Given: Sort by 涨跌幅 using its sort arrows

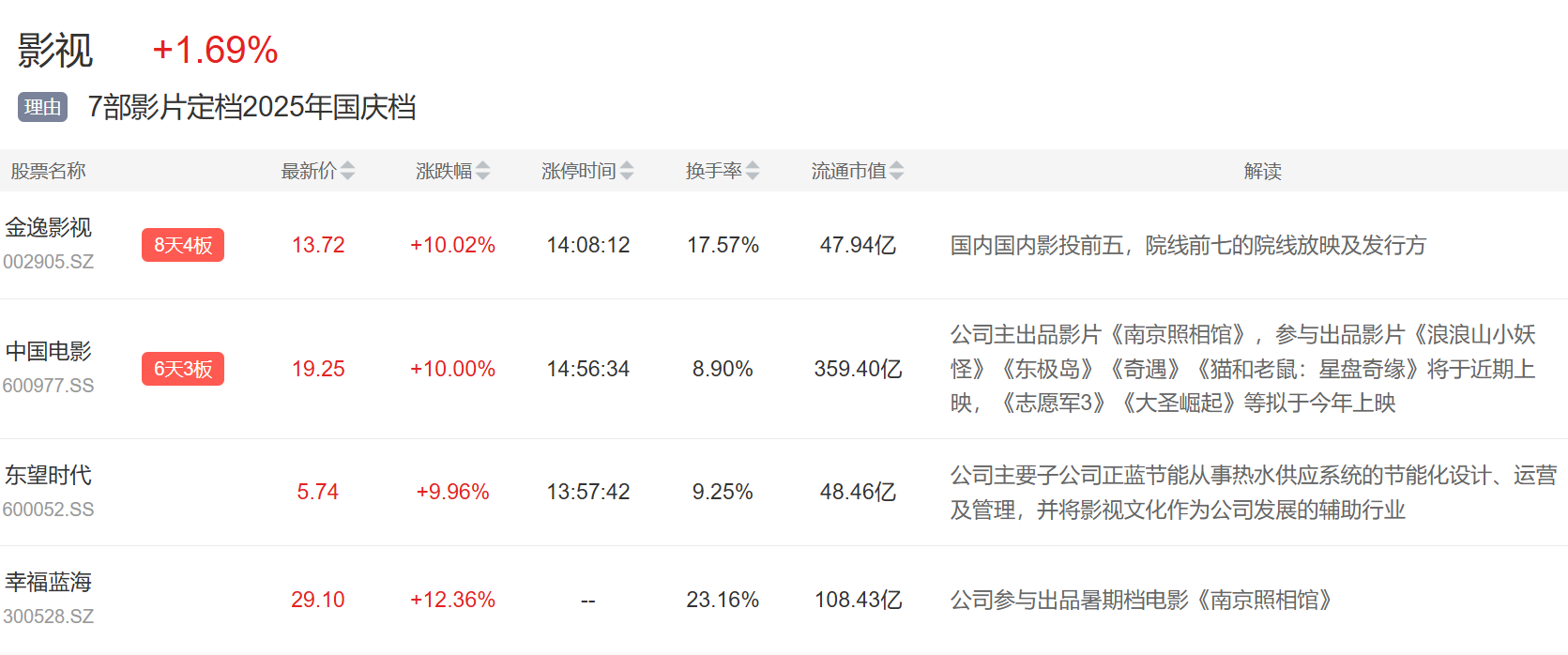Looking at the screenshot, I should pos(482,171).
